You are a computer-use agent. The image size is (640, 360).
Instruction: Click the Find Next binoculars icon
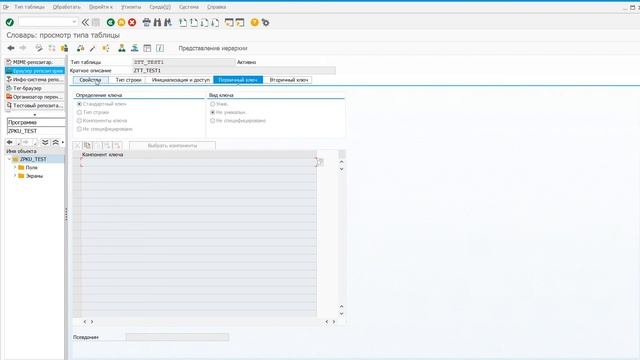(x=168, y=22)
